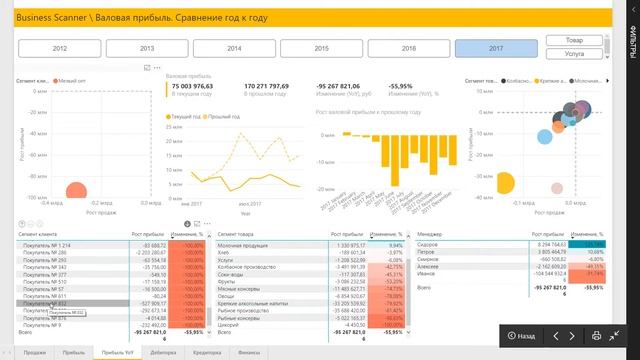This screenshot has height=360, width=640.
Task: Click the 75 003 976,63 current year card
Action: (x=192, y=90)
